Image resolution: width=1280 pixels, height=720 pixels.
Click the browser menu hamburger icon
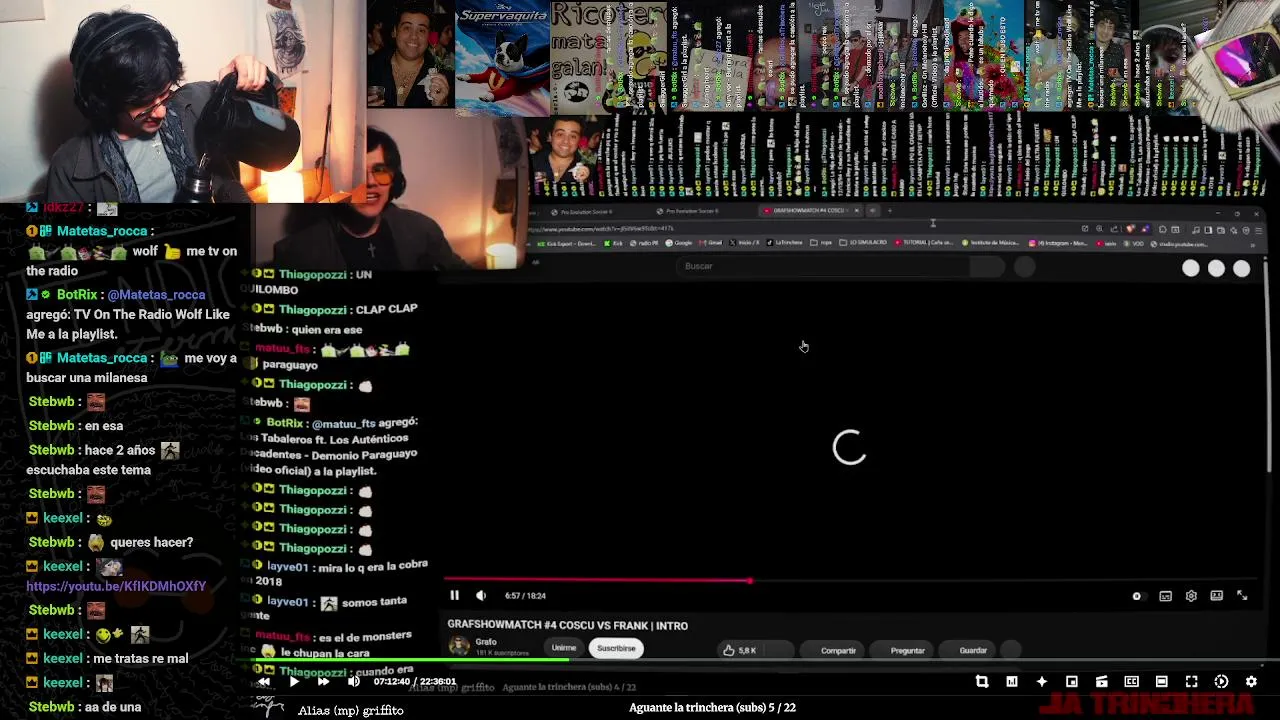1259,230
